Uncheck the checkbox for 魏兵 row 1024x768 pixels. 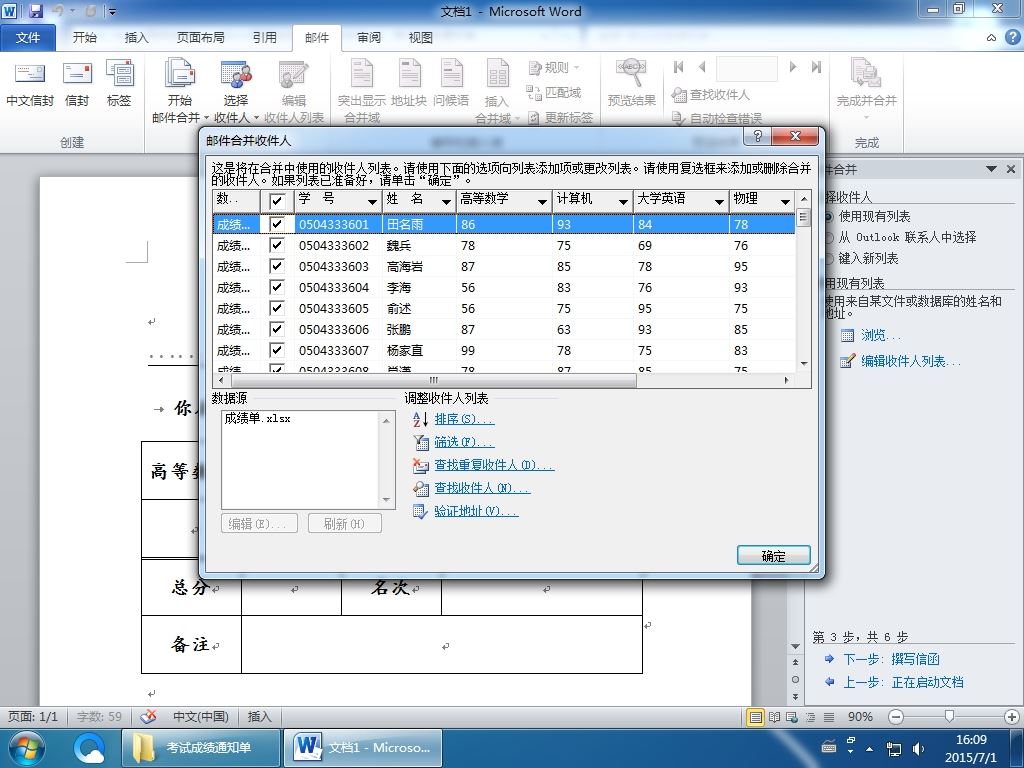(x=277, y=245)
